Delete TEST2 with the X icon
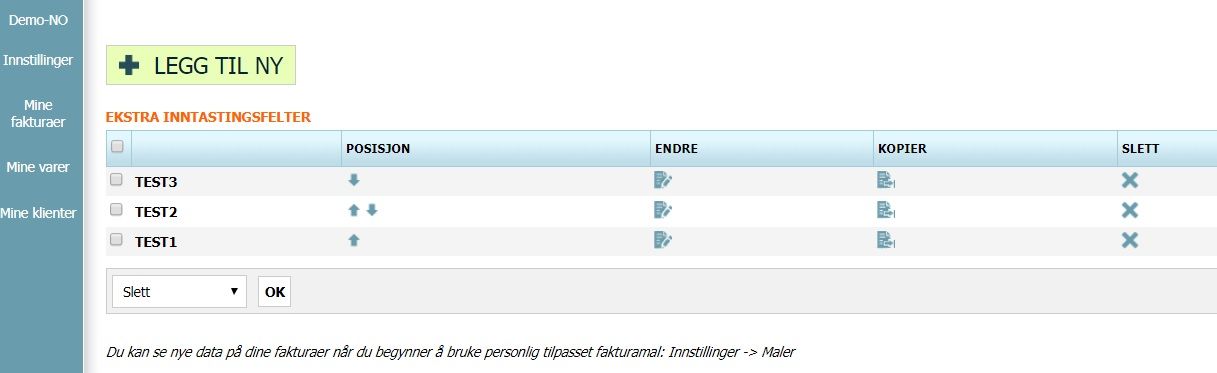This screenshot has height=373, width=1217. (x=1130, y=210)
